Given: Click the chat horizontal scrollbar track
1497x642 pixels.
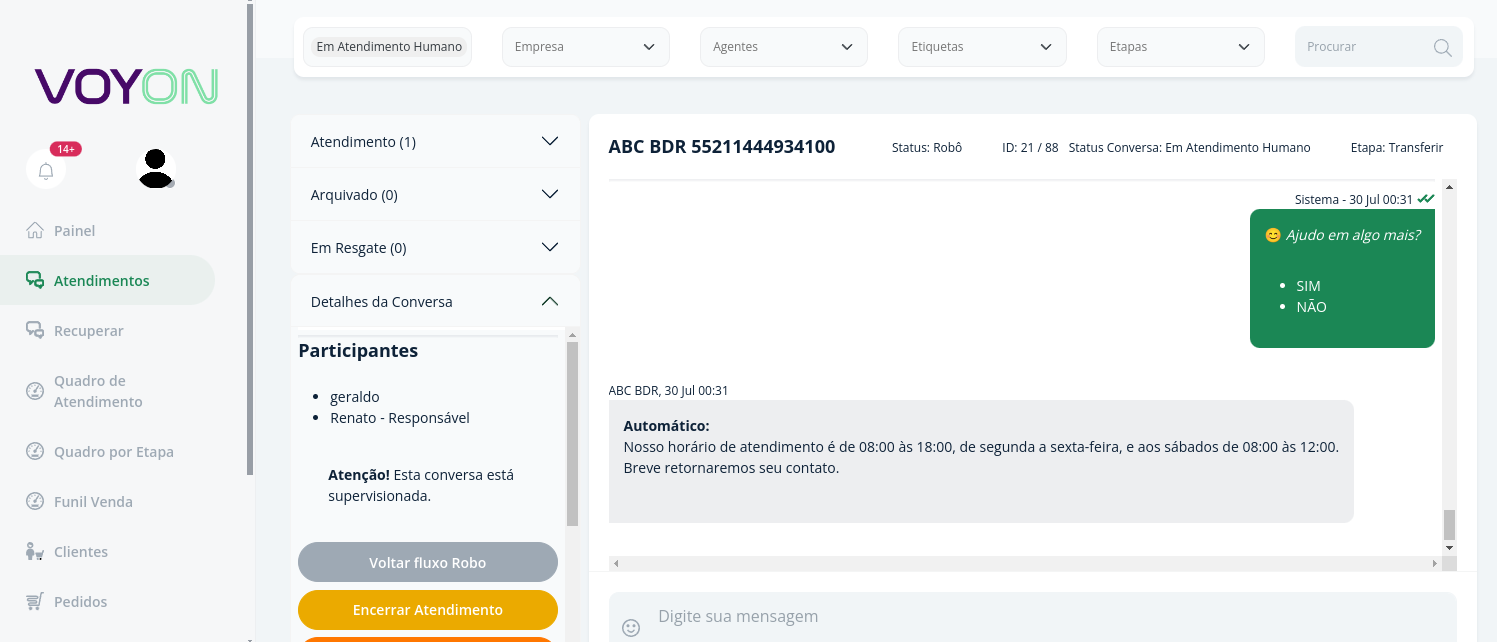Looking at the screenshot, I should [1026, 564].
